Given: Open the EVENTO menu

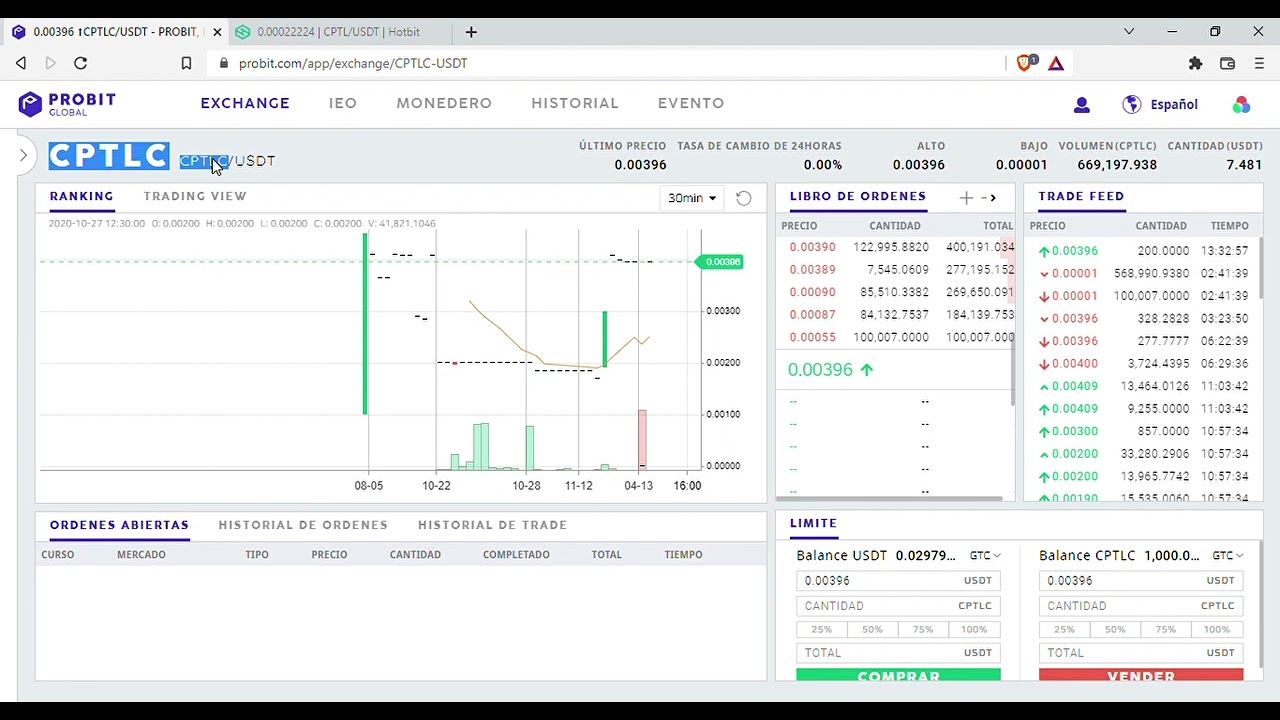Looking at the screenshot, I should click(x=691, y=103).
